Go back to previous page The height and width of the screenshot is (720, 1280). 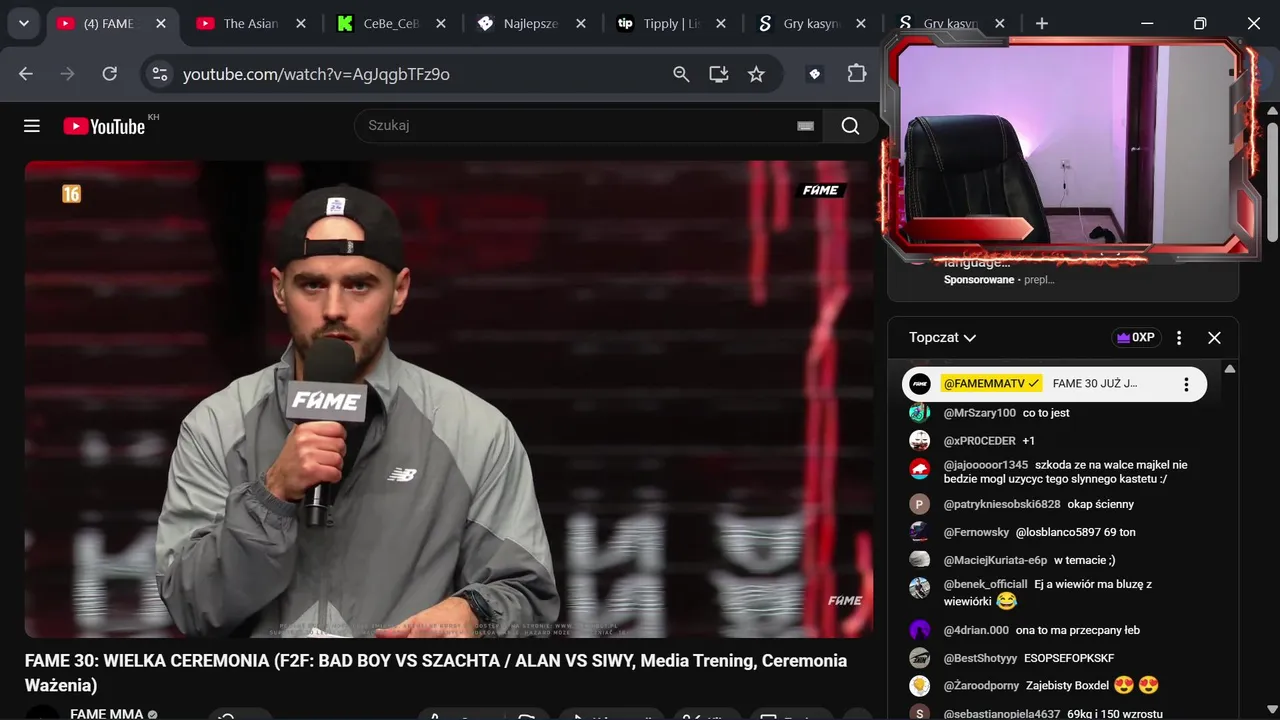point(26,74)
